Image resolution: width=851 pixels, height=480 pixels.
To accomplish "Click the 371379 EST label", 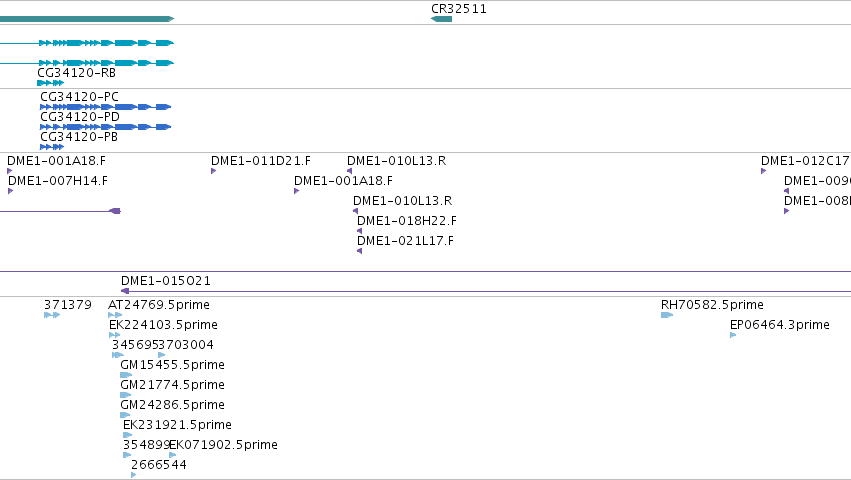I will tap(68, 305).
